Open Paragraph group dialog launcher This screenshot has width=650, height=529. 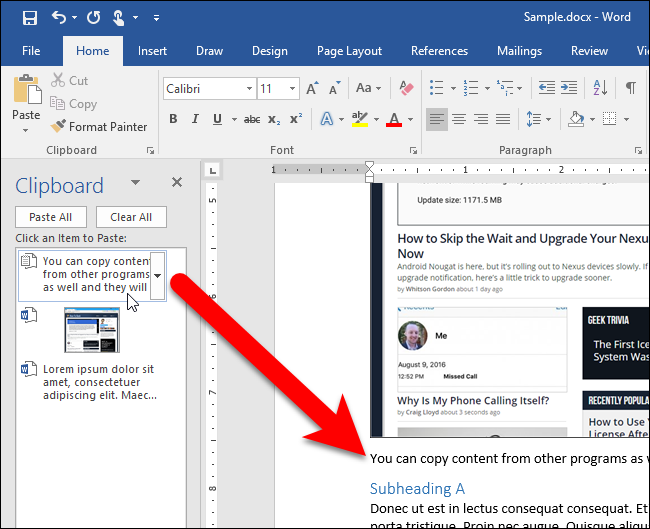pyautogui.click(x=638, y=150)
